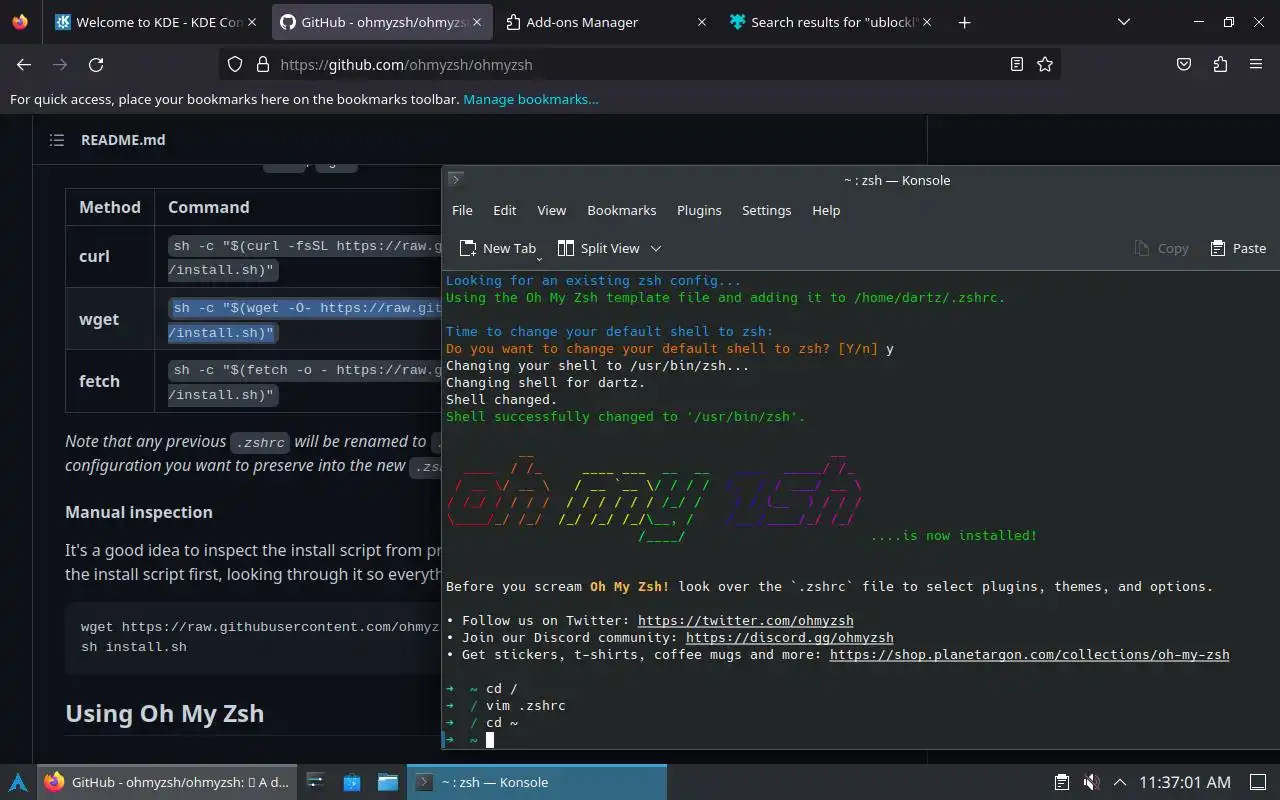Expand the Split View dropdown arrow
Screen dimensions: 1280x800
(x=656, y=248)
